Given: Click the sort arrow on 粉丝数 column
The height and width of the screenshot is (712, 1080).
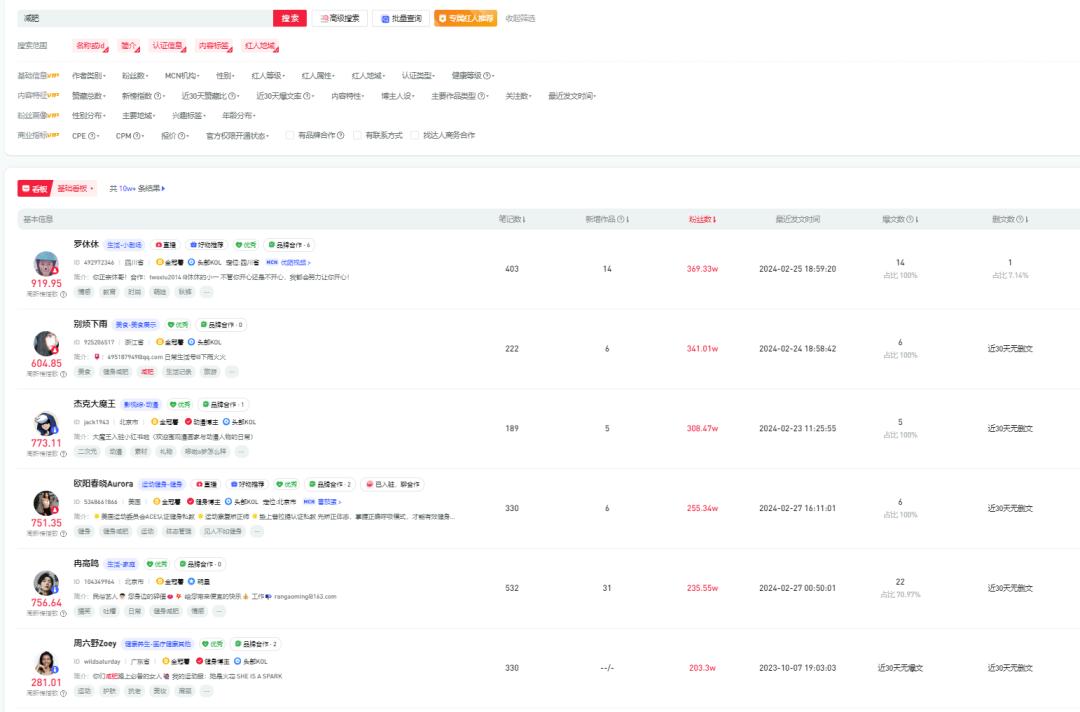Looking at the screenshot, I should (714, 219).
